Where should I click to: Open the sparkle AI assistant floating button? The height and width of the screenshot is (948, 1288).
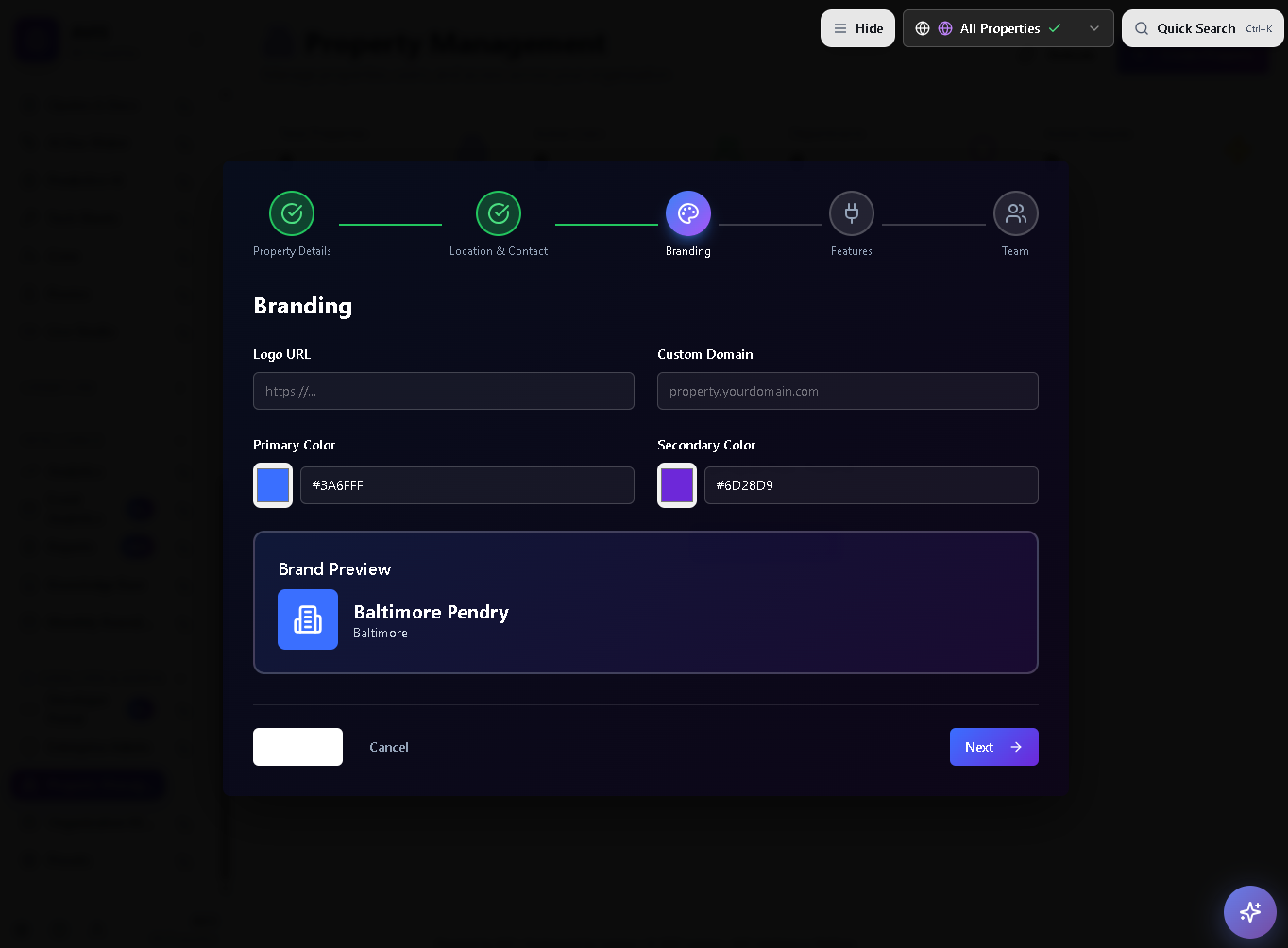[x=1250, y=912]
